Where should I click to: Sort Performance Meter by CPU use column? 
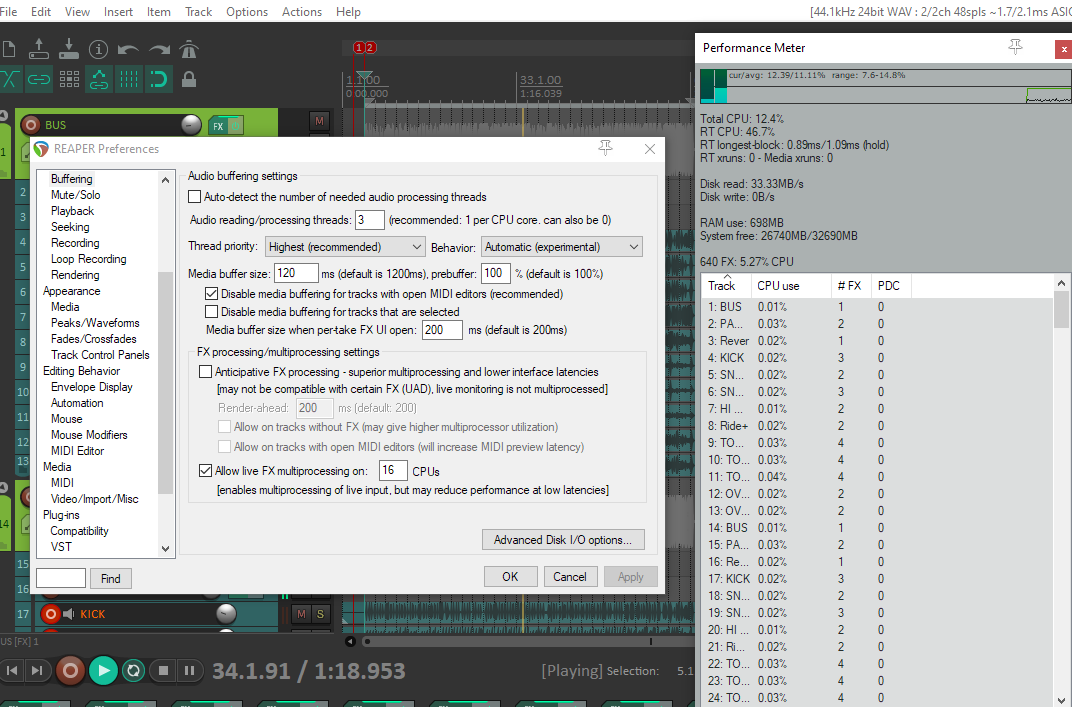[x=791, y=286]
